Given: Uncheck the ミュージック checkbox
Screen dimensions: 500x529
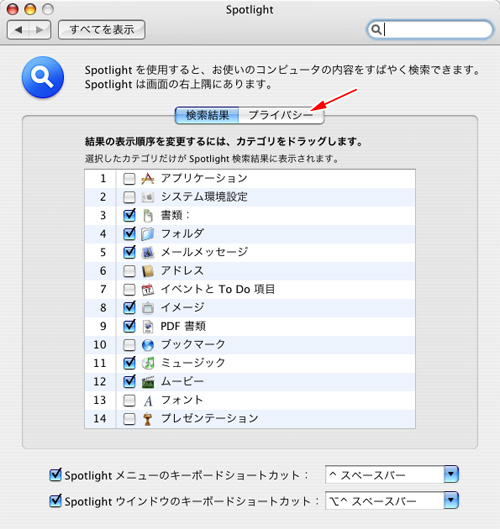Looking at the screenshot, I should 129,363.
